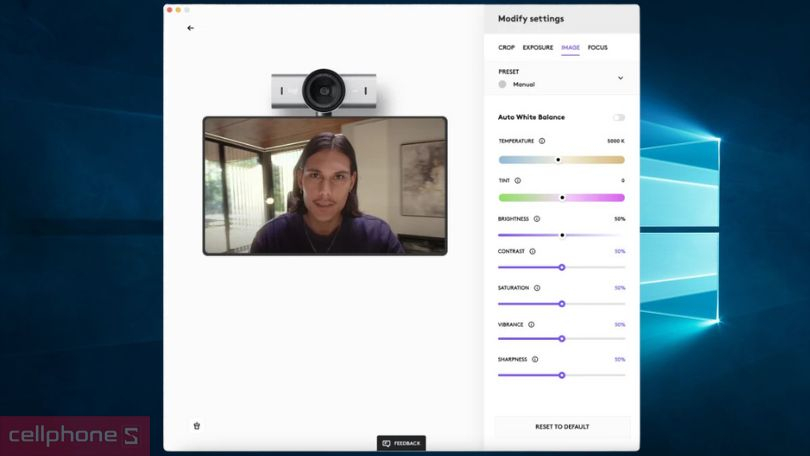The height and width of the screenshot is (456, 810).
Task: Go back using the left arrow
Action: coord(191,28)
